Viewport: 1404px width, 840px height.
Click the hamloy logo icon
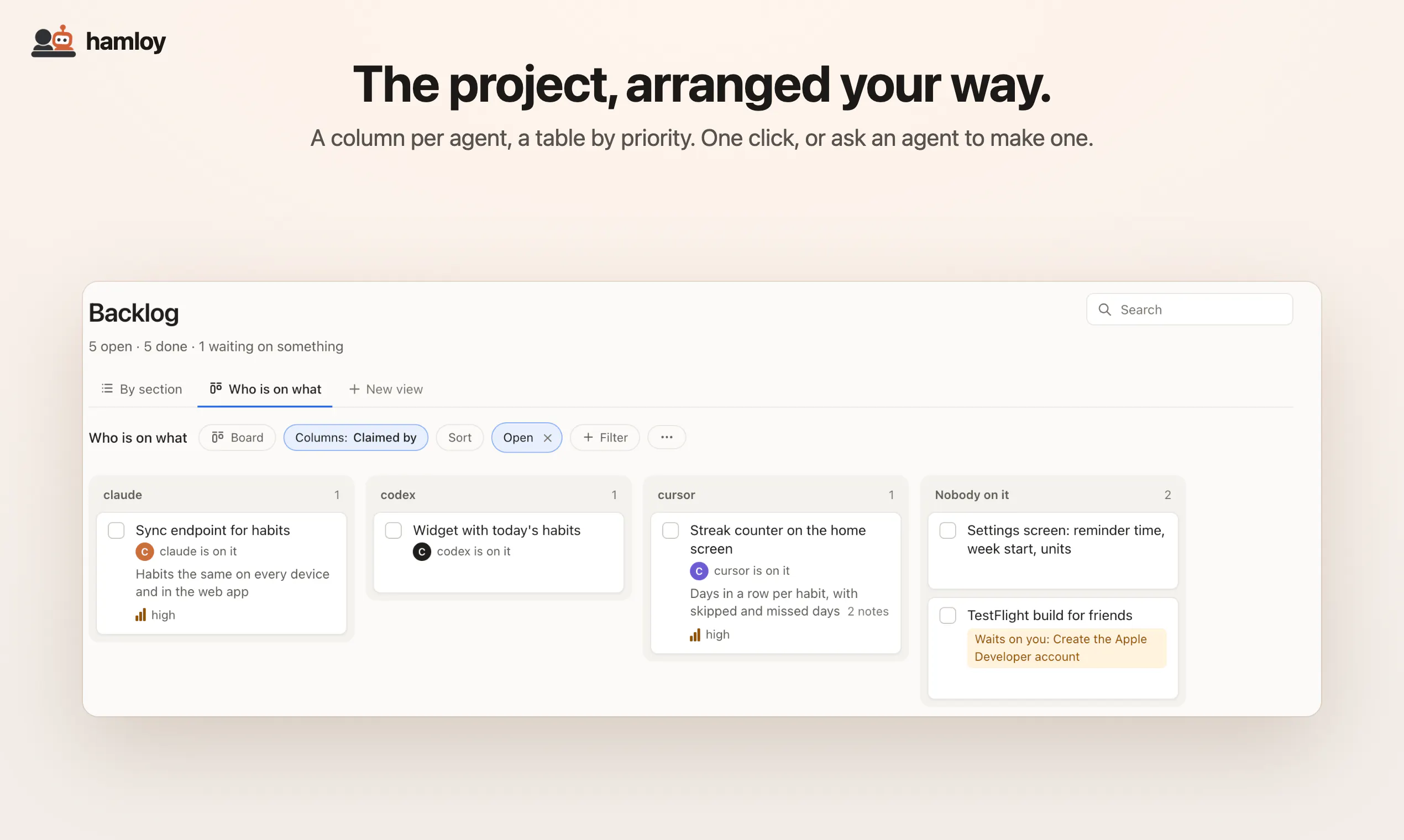click(x=53, y=41)
